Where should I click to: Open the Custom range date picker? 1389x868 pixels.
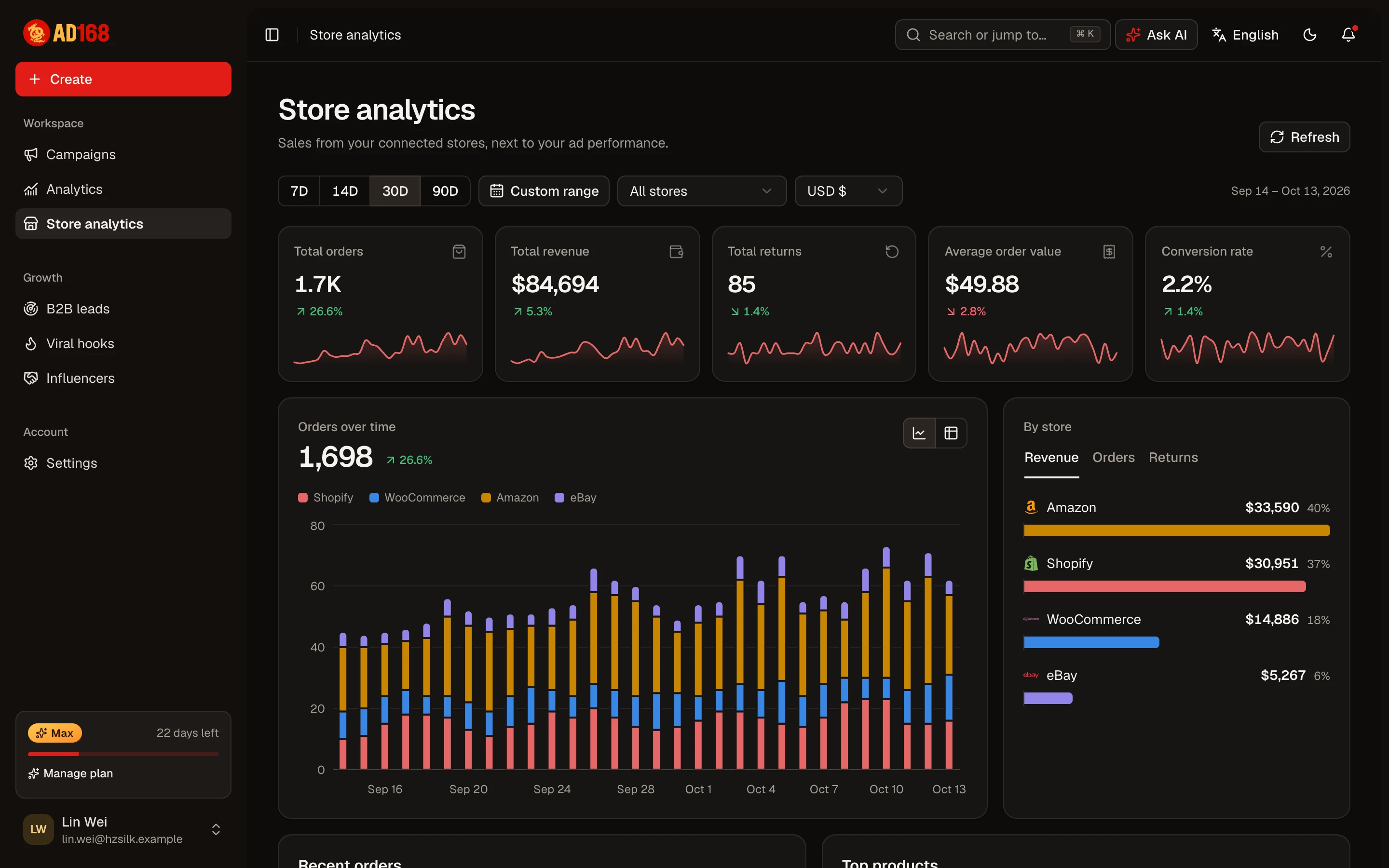(x=544, y=191)
